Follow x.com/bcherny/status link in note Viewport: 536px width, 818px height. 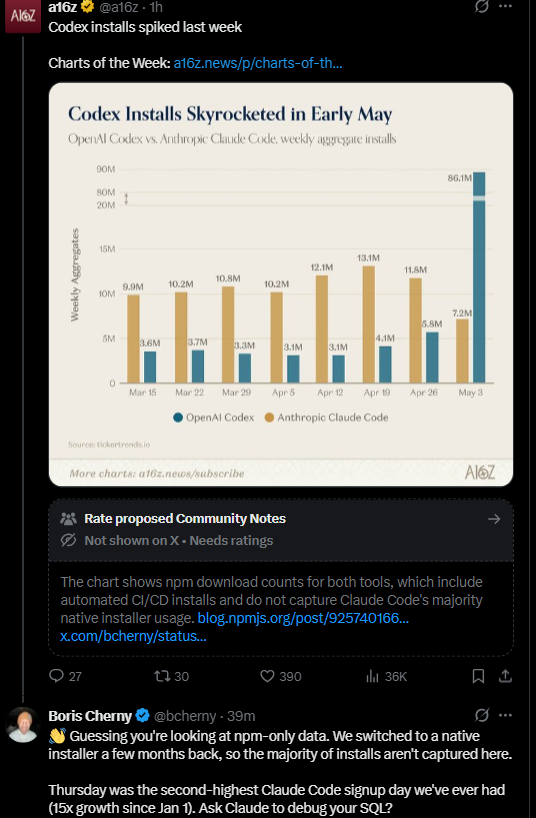[133, 636]
